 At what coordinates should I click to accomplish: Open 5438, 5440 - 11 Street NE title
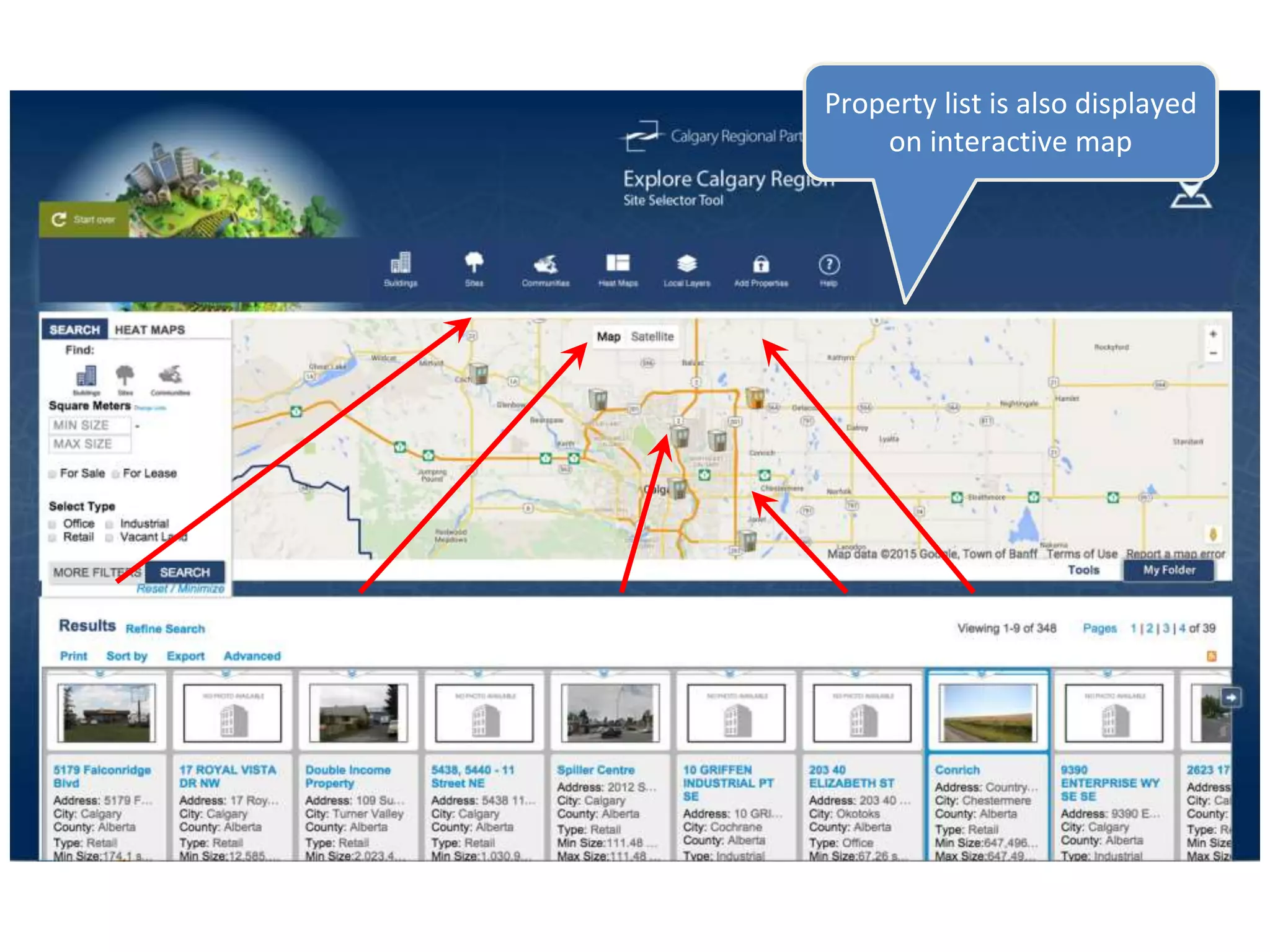(x=473, y=777)
